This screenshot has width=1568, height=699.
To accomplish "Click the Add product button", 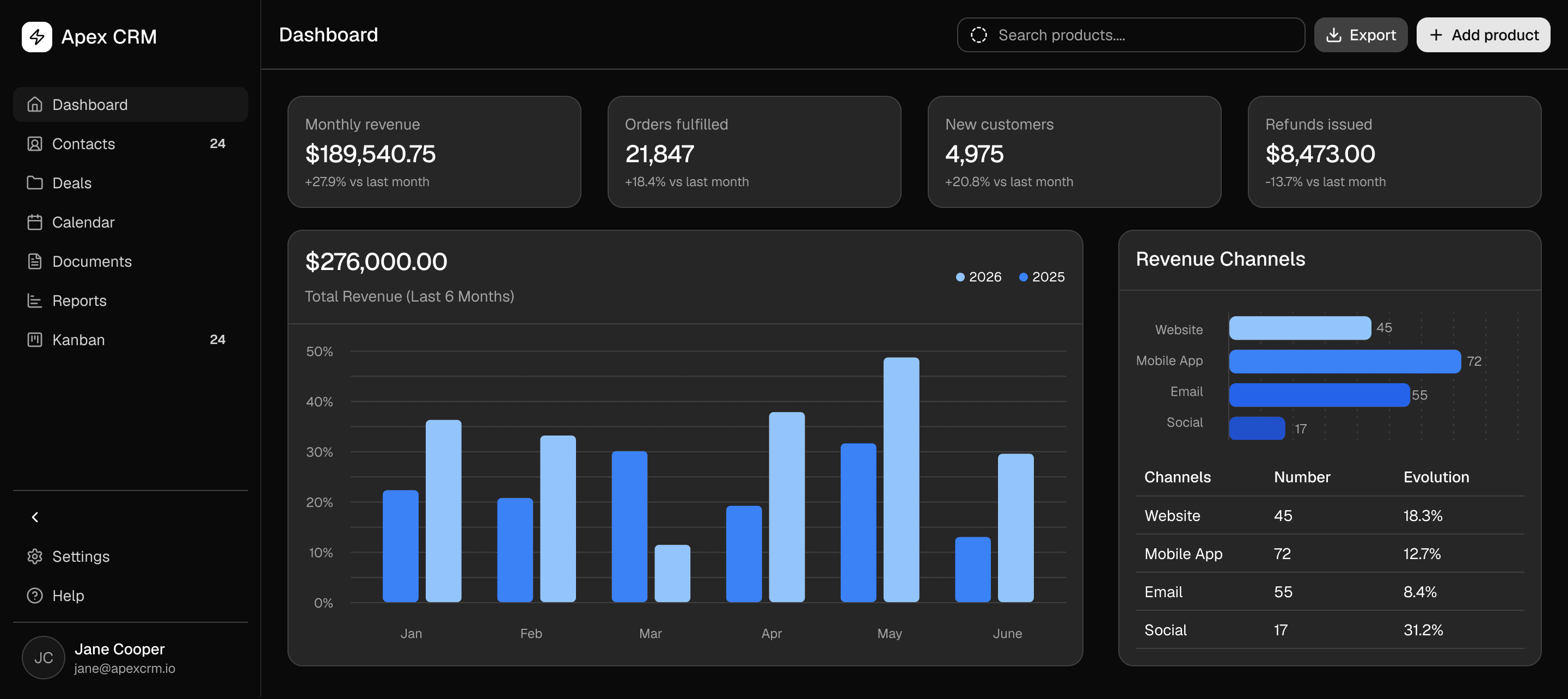I will [x=1483, y=35].
